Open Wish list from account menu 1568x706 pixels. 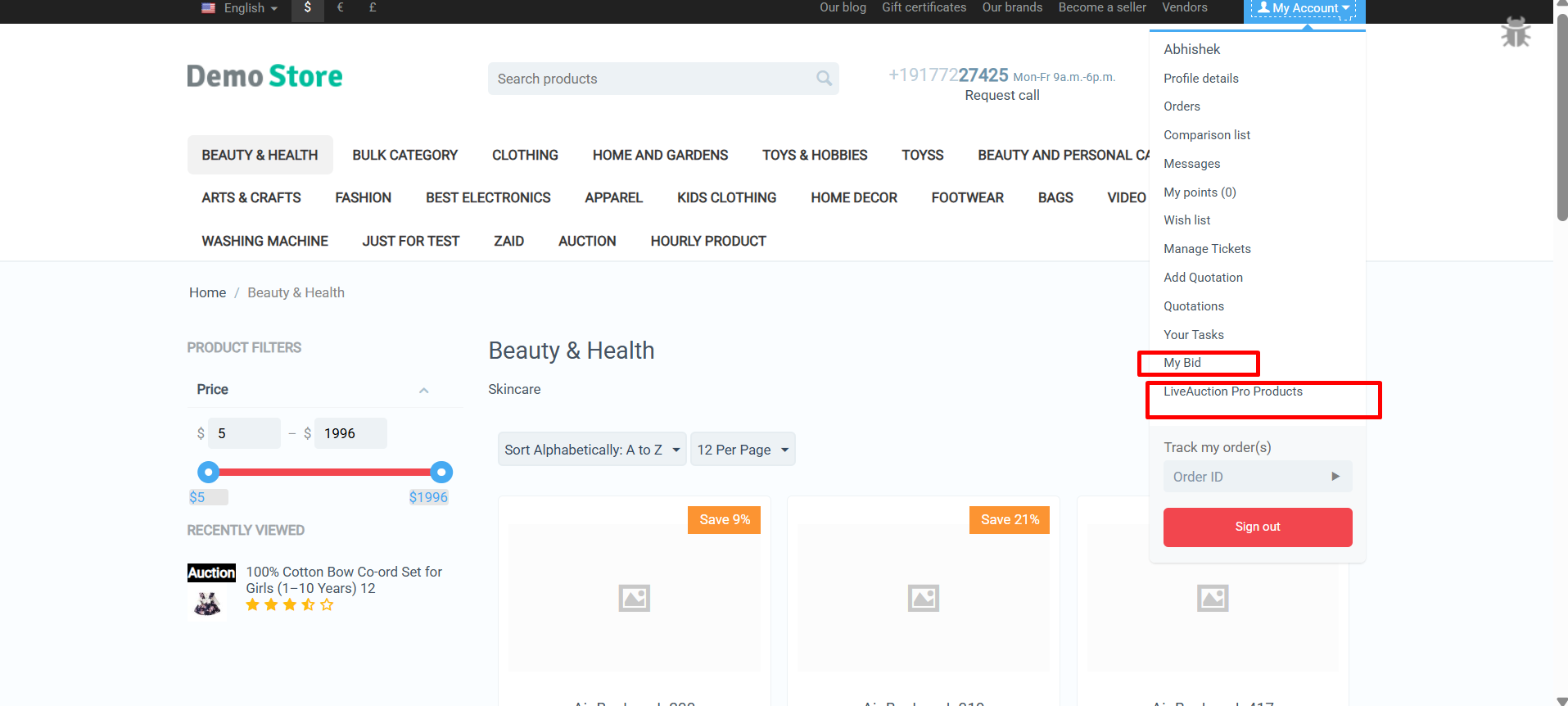tap(1186, 220)
